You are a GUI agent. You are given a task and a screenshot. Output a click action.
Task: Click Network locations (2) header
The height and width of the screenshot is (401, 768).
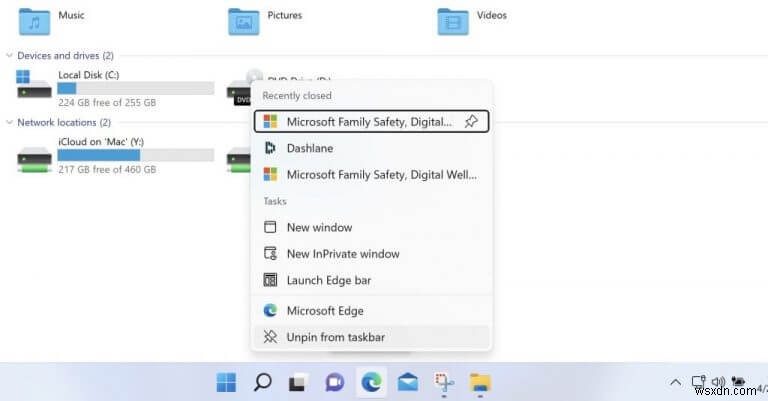click(x=64, y=122)
